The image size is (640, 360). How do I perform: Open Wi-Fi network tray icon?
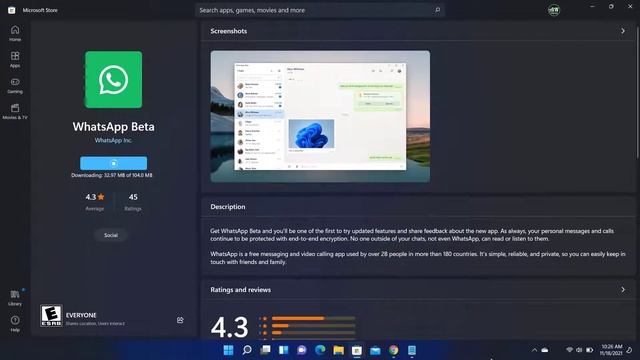coord(569,350)
